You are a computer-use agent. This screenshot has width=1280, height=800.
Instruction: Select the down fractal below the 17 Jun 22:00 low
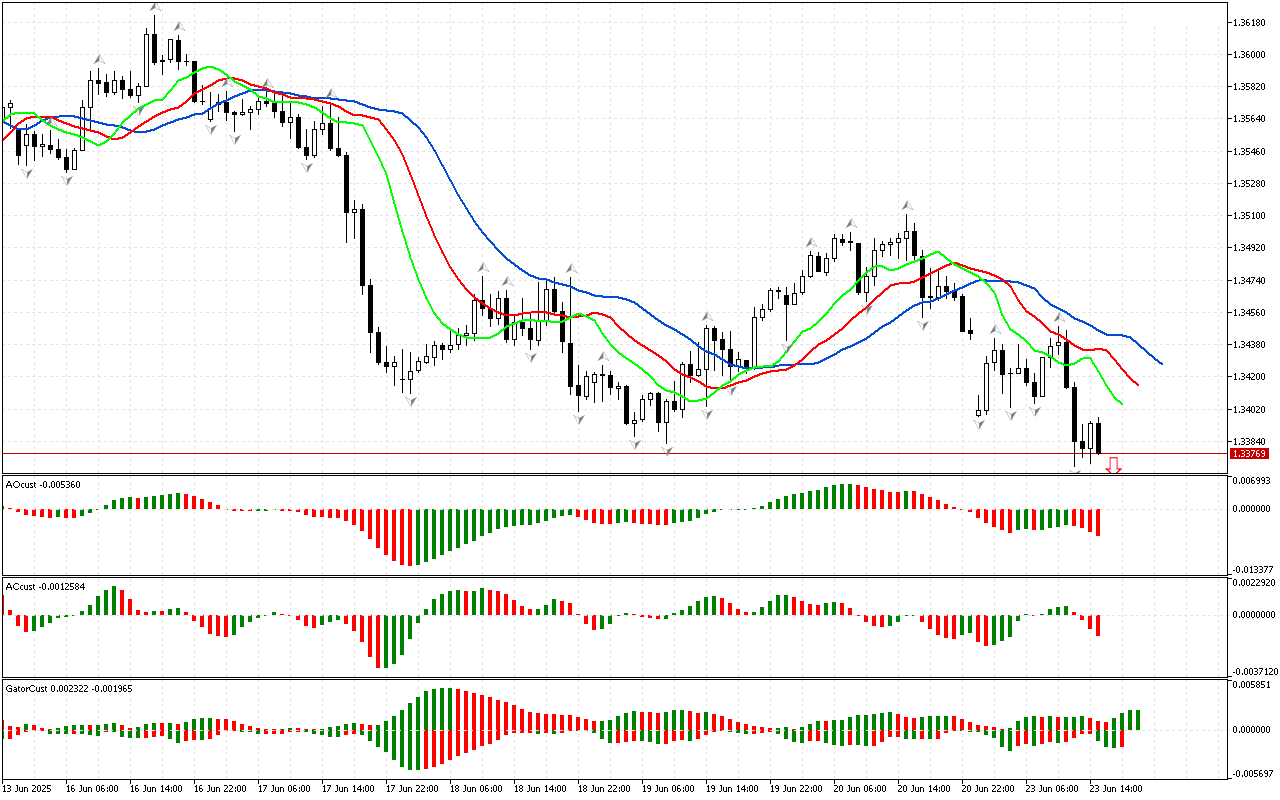pyautogui.click(x=410, y=400)
